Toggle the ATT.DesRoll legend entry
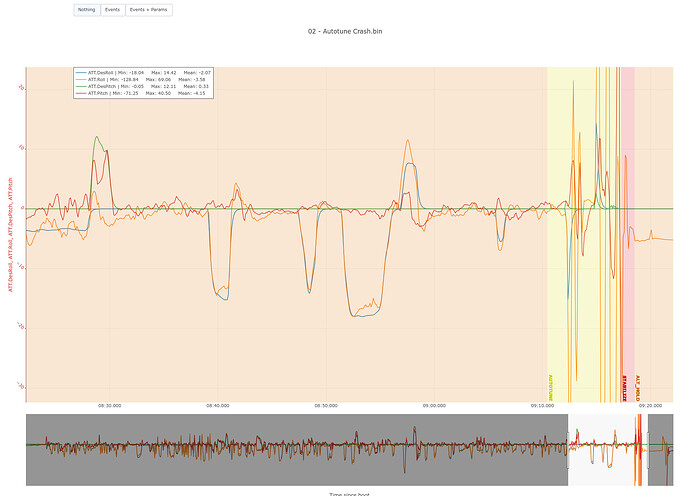The height and width of the screenshot is (496, 690). point(143,73)
